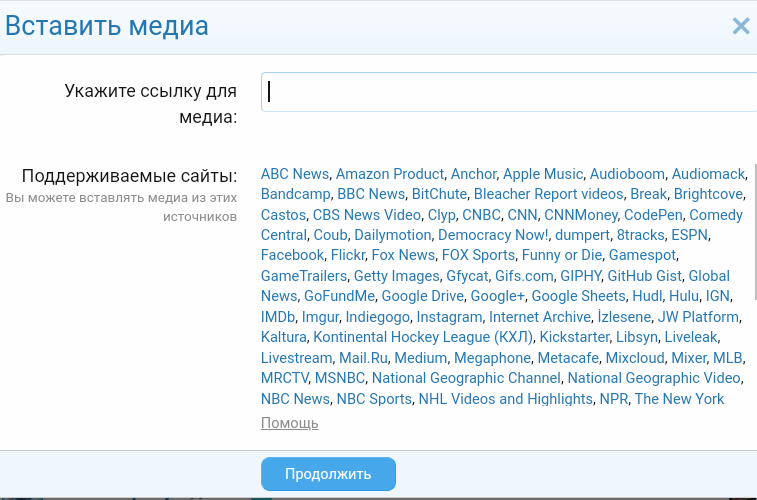Click the Amazon Product link
Screen dimensions: 757x500
[x=389, y=174]
